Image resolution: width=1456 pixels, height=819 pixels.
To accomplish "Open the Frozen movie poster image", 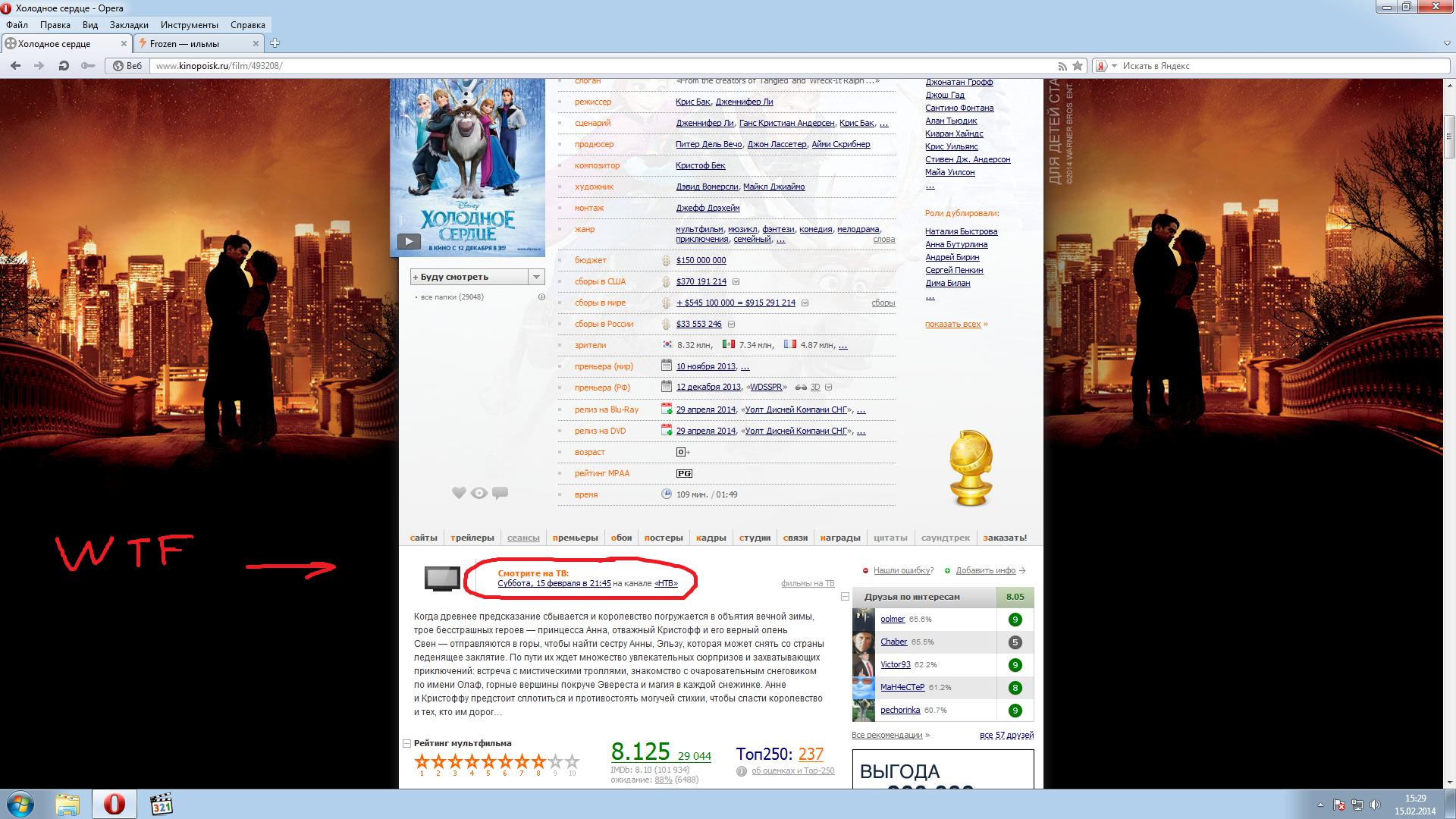I will coord(467,167).
